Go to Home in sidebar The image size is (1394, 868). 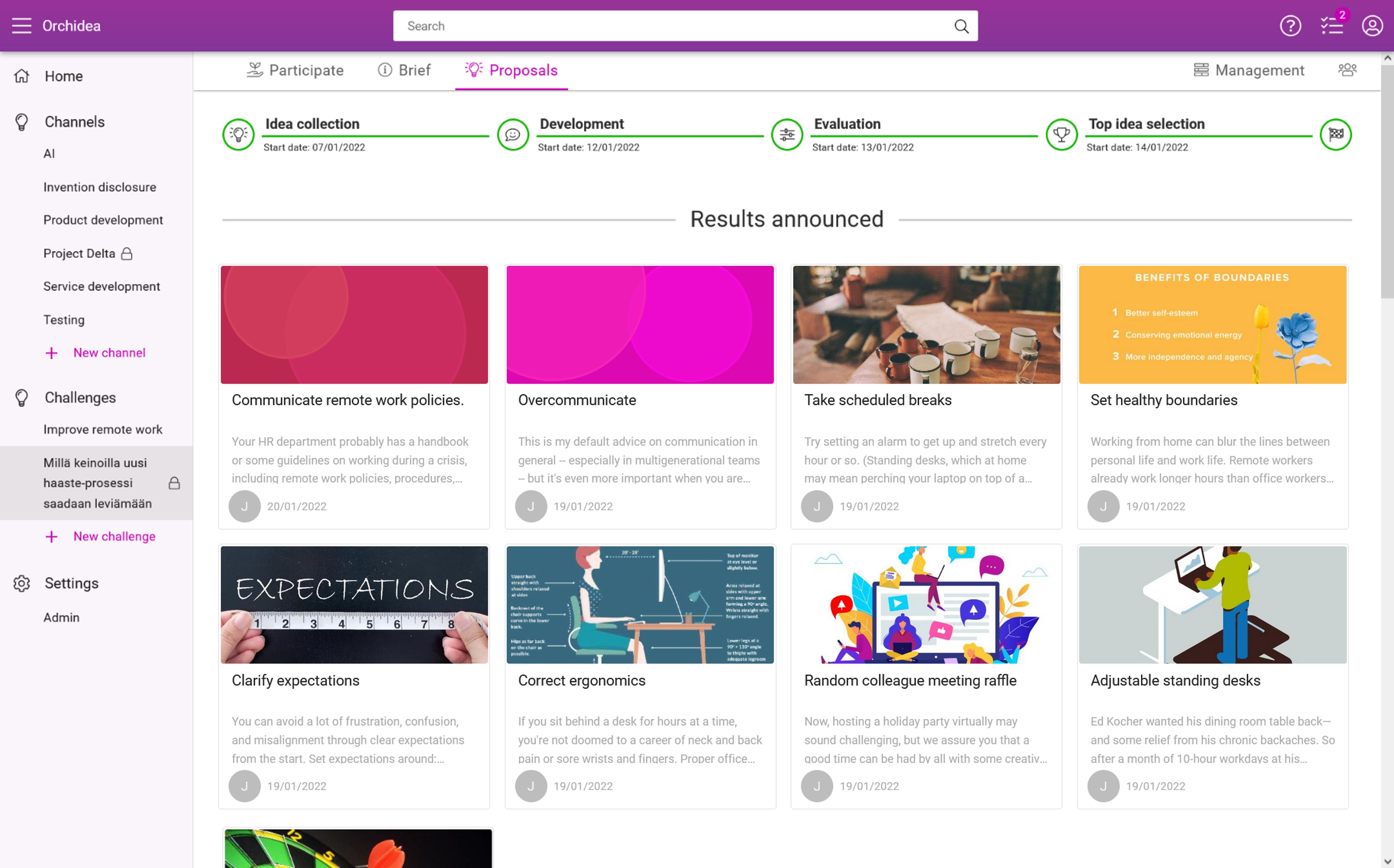coord(63,76)
